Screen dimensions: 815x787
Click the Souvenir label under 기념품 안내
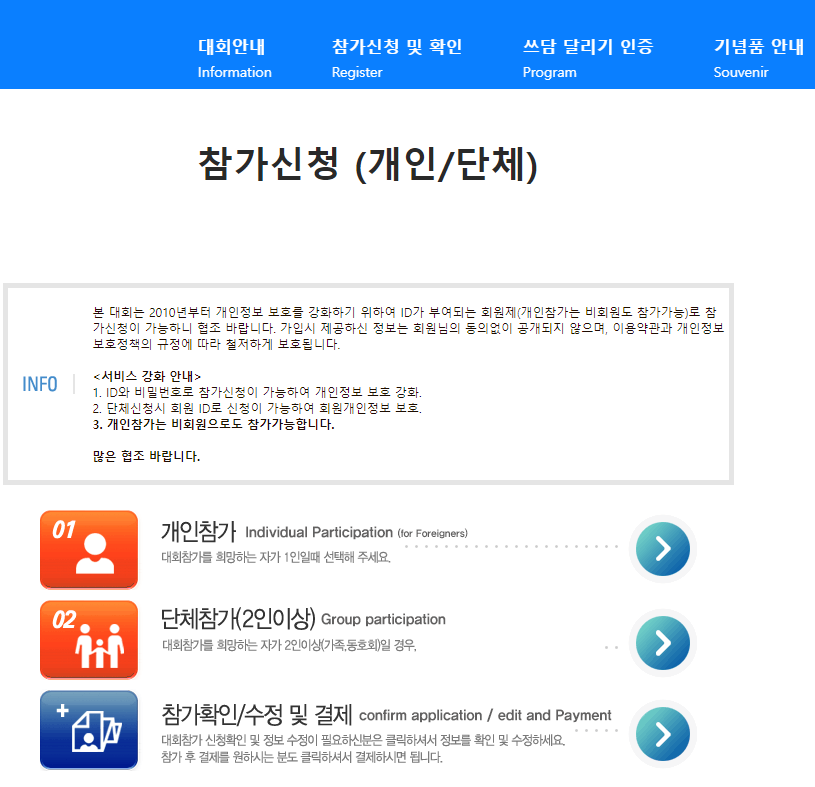740,72
